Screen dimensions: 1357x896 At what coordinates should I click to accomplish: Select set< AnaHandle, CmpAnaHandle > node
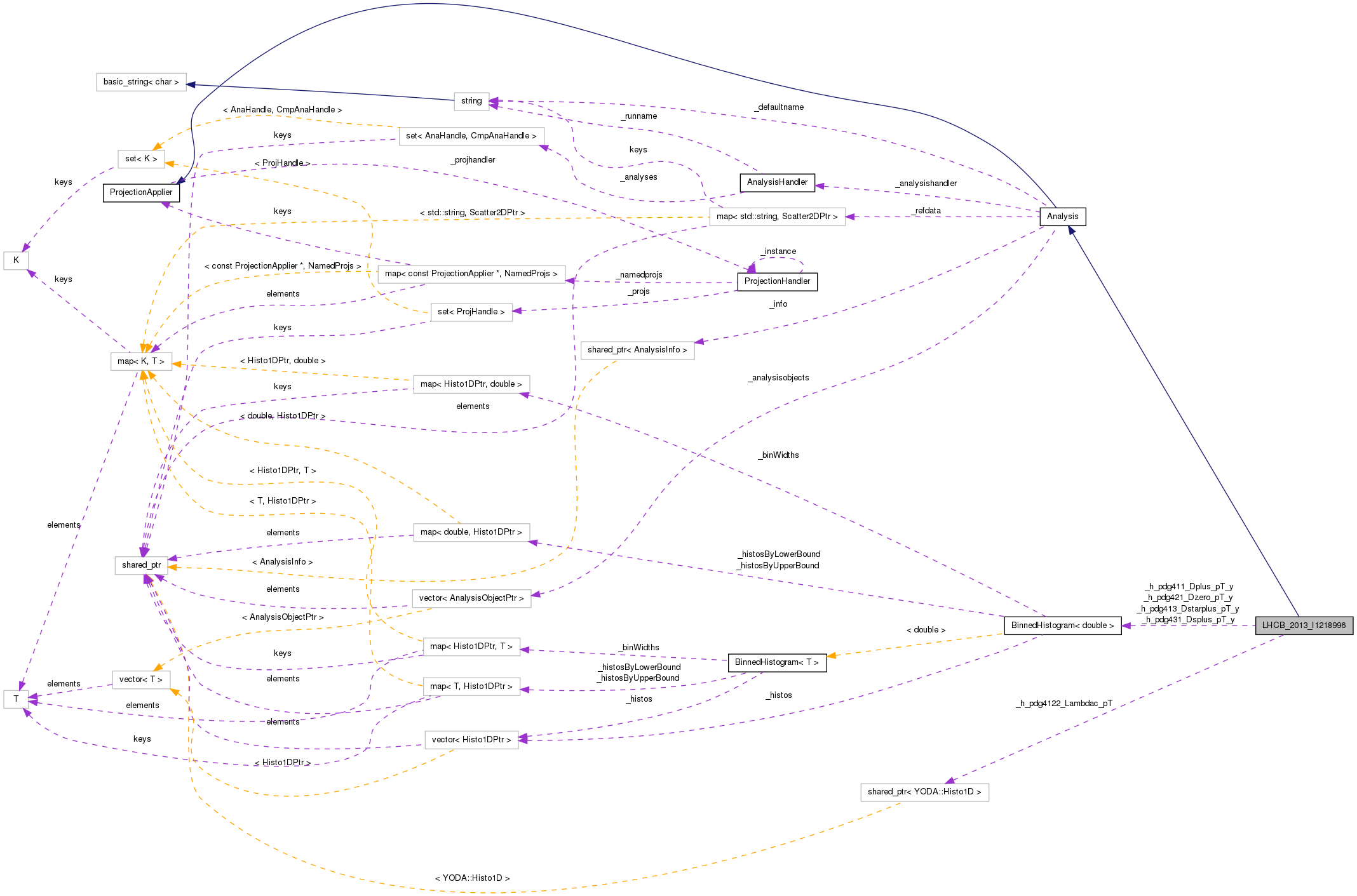[471, 136]
